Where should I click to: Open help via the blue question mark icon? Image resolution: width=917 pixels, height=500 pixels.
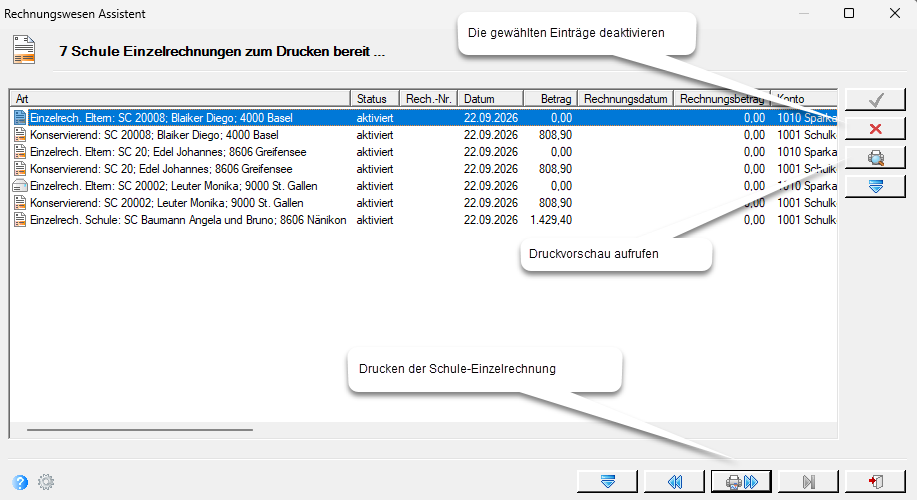point(20,482)
